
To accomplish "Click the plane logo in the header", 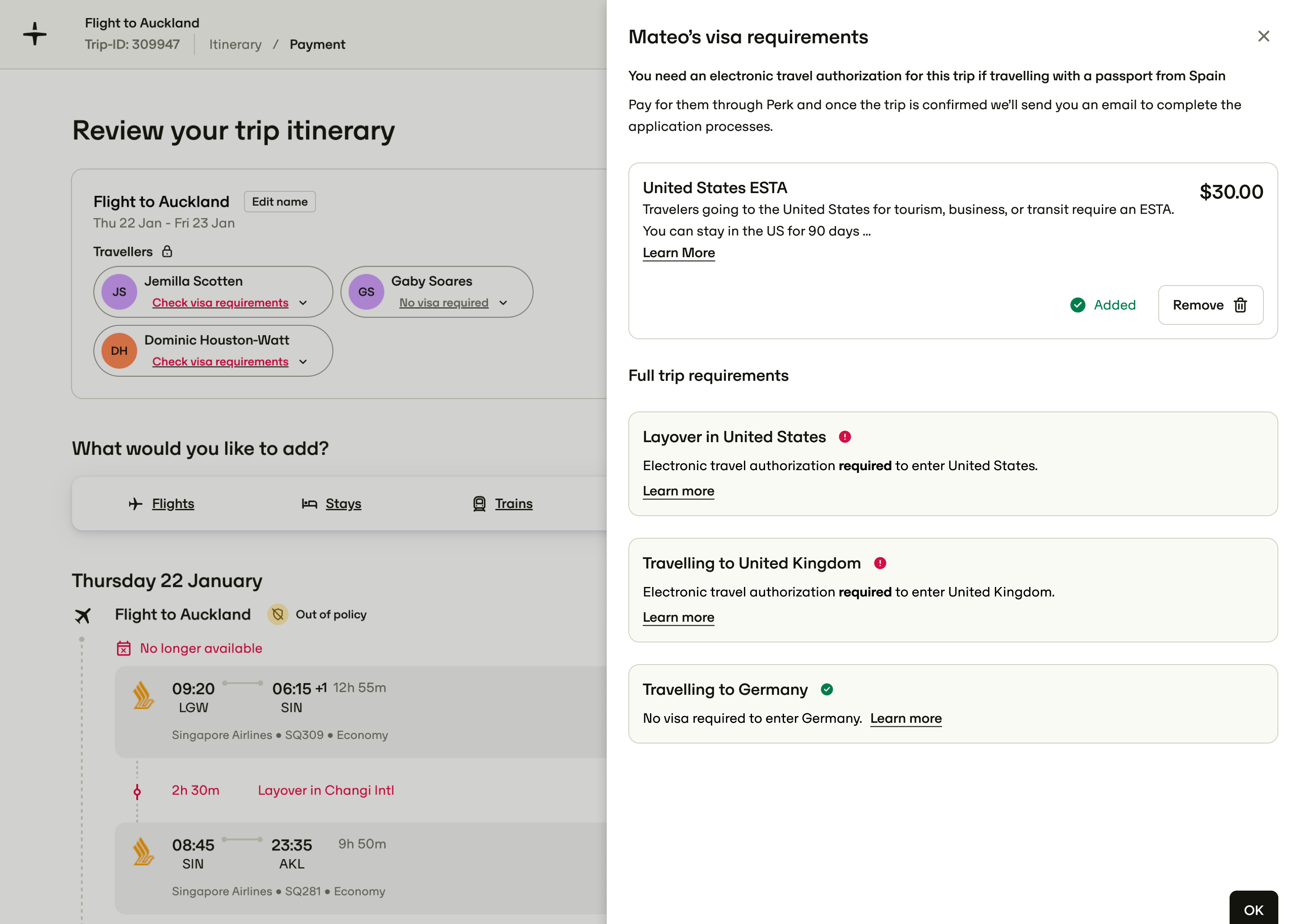I will (x=35, y=33).
